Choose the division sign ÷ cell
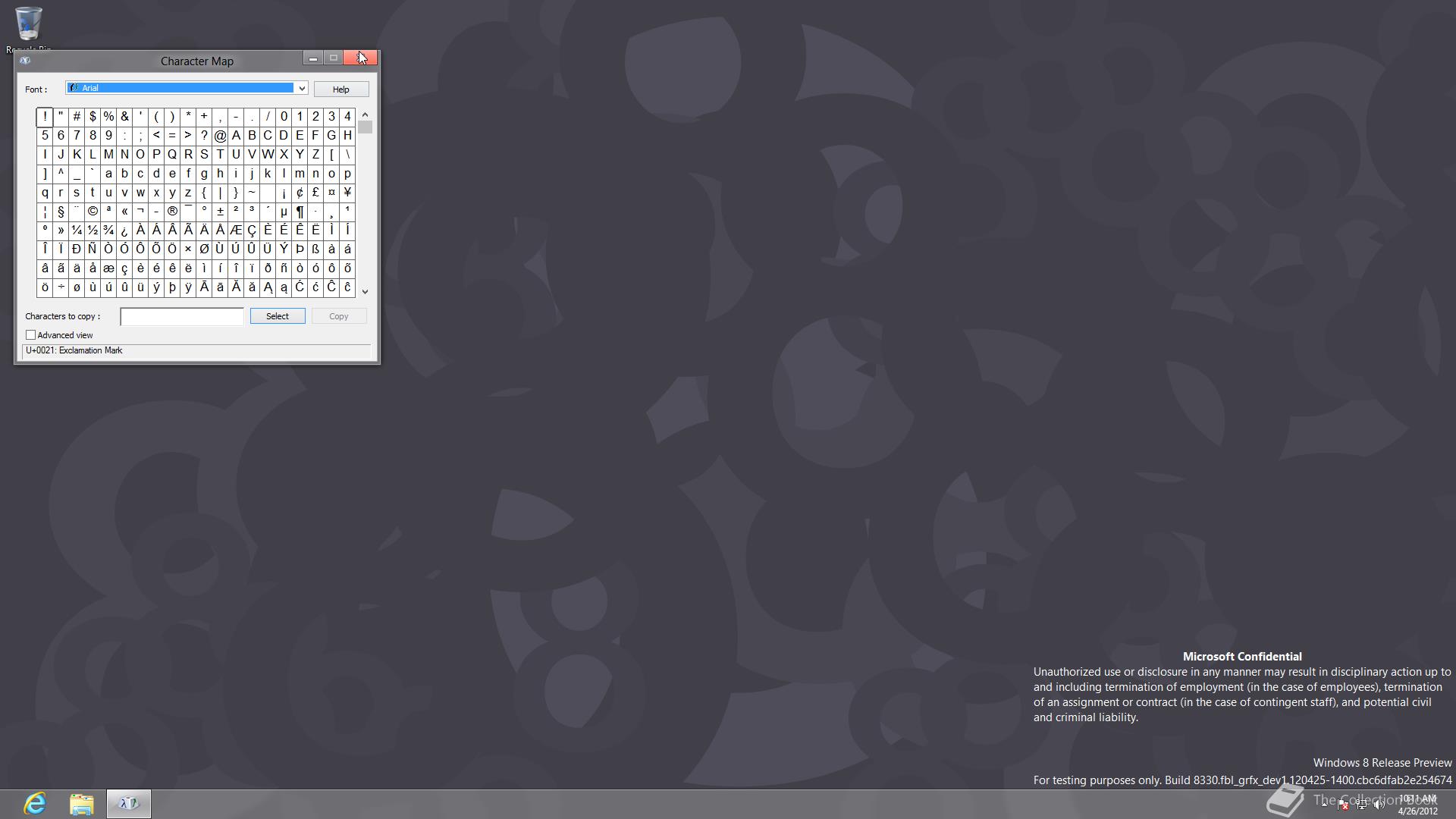The width and height of the screenshot is (1456, 819). (x=61, y=287)
